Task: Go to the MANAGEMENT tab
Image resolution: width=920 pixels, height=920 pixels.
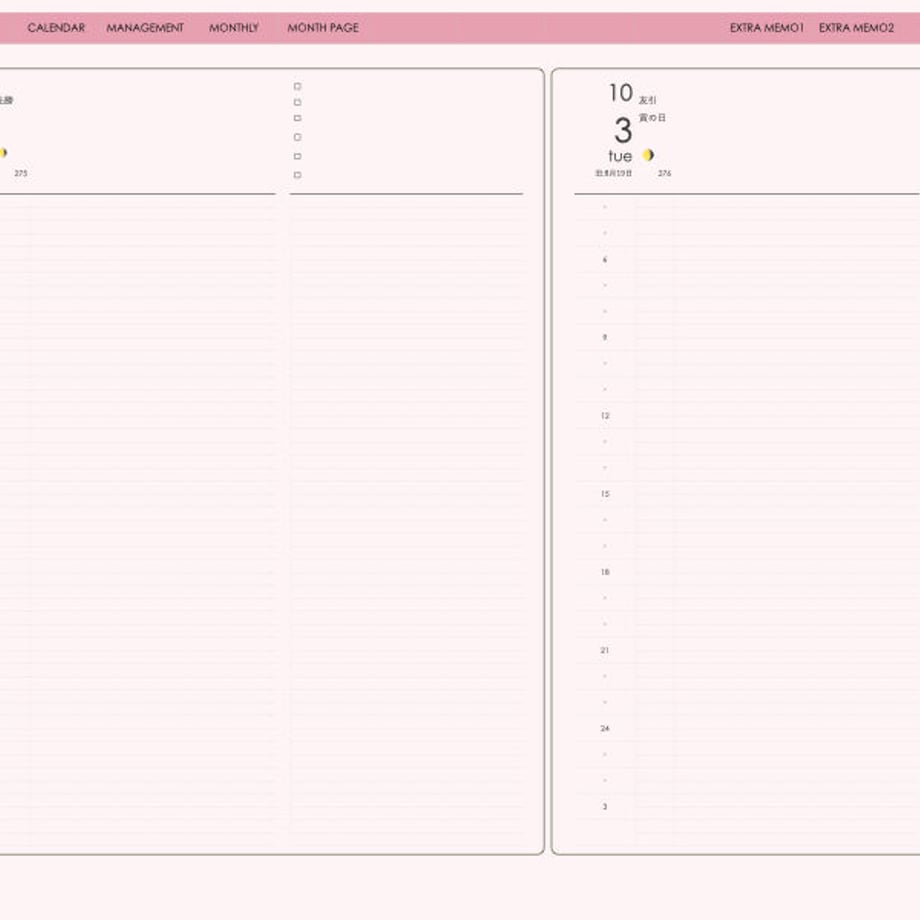Action: tap(145, 28)
